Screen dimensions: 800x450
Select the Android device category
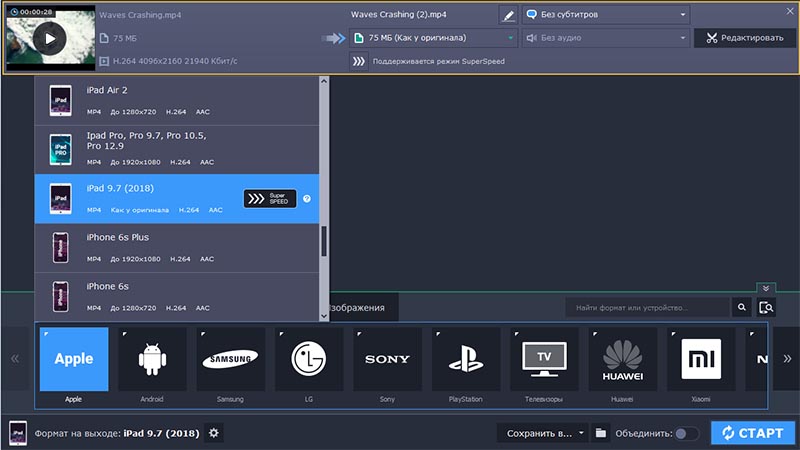(x=152, y=359)
